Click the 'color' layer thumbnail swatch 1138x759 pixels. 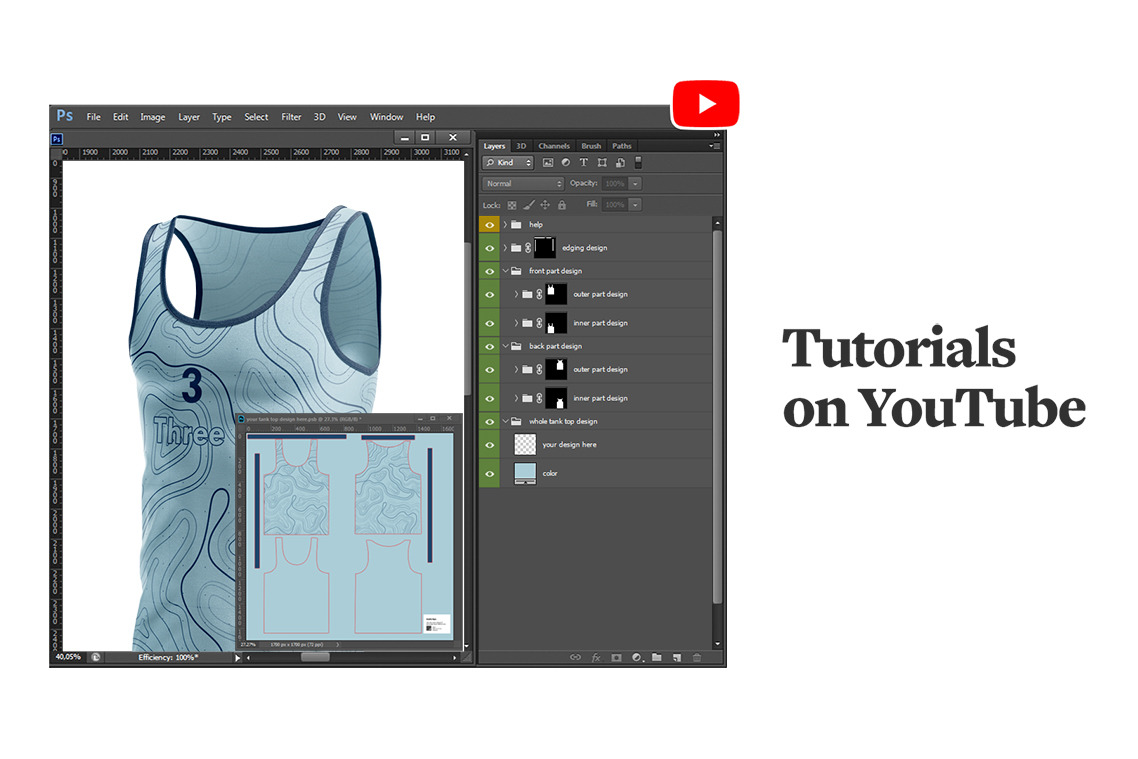click(525, 473)
